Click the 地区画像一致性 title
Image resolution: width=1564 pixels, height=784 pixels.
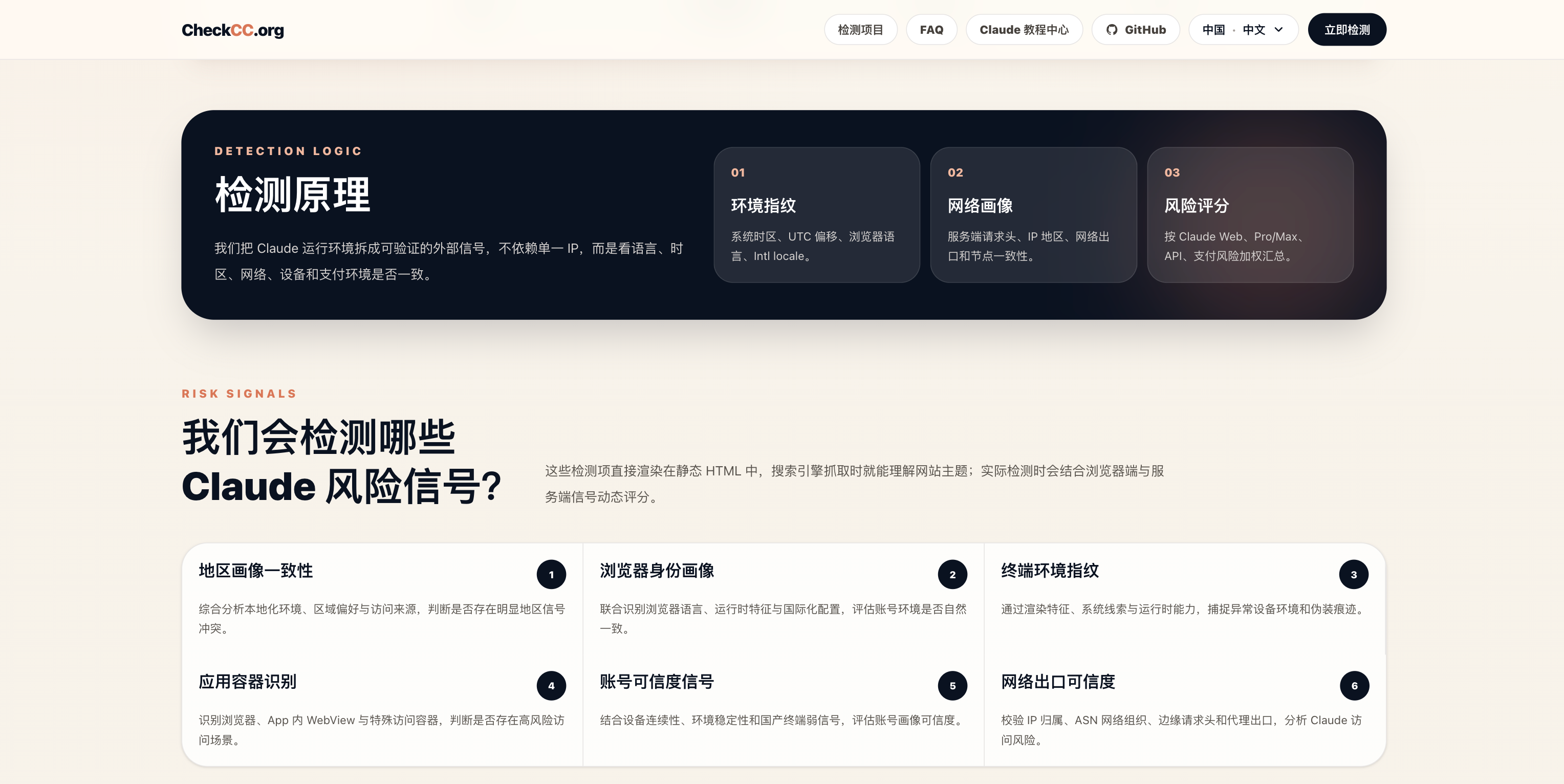[x=255, y=570]
